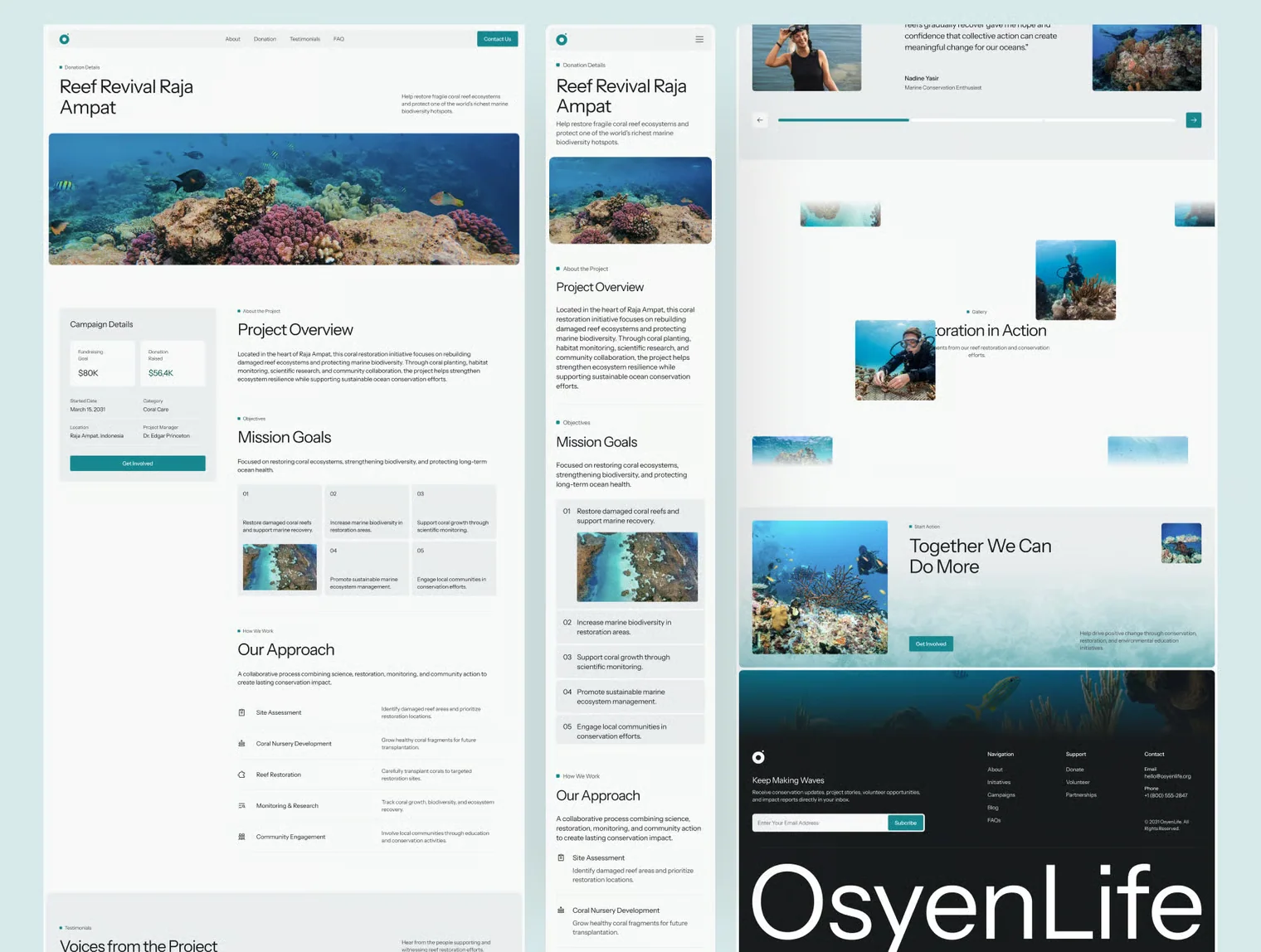The image size is (1261, 952).
Task: Click the $80K Fundraising Goal value
Action: coord(88,373)
